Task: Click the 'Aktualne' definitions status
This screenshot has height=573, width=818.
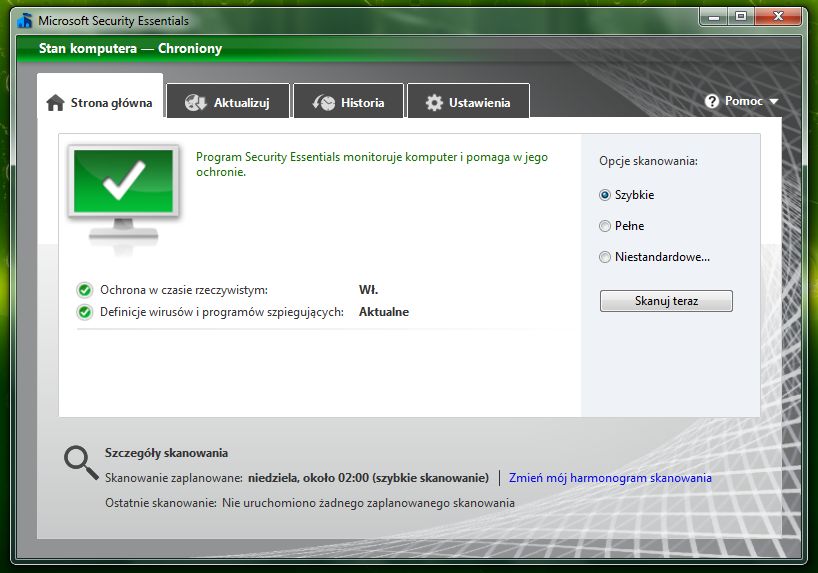Action: coord(384,312)
